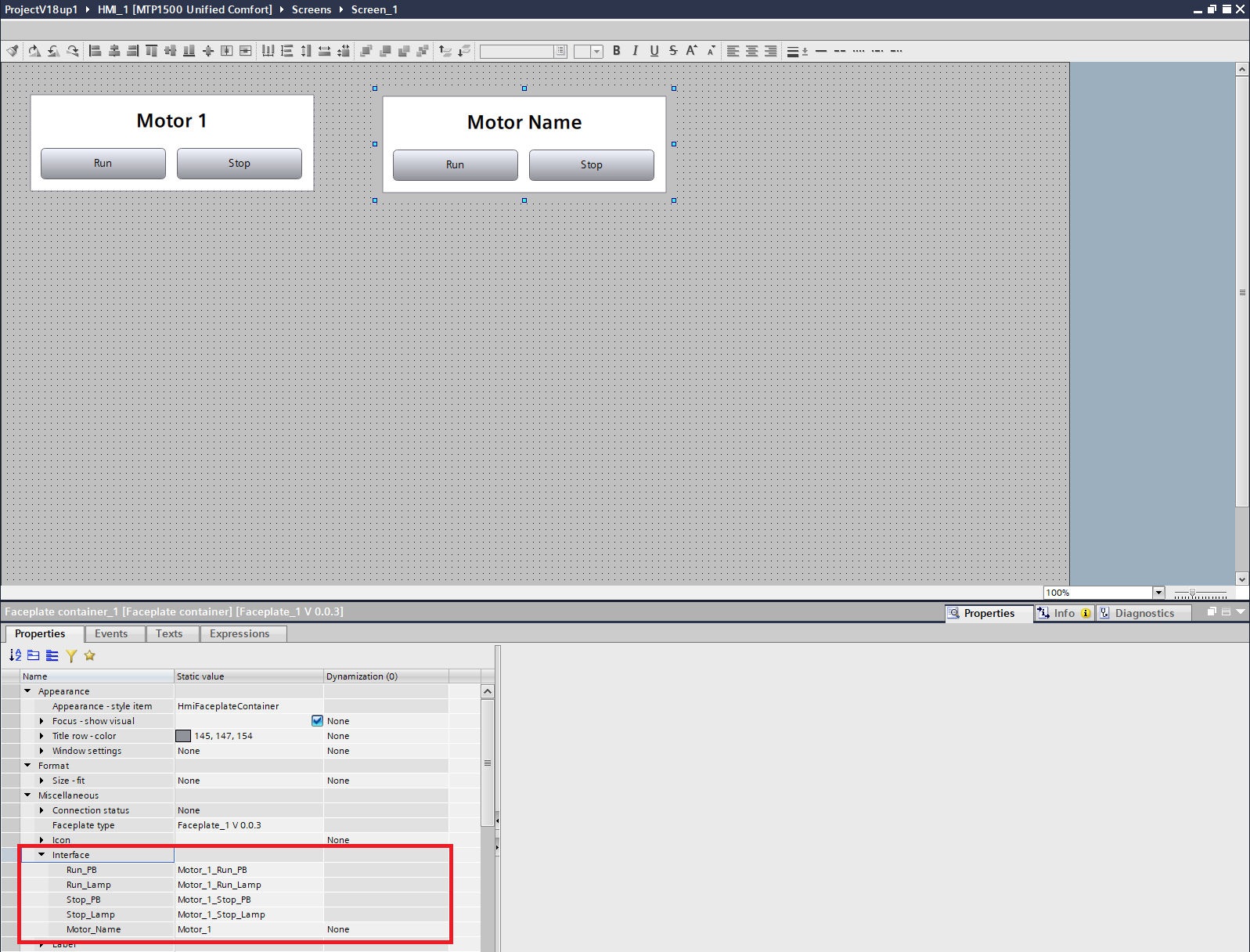Click the filter funnel icon in properties
Image resolution: width=1250 pixels, height=952 pixels.
pyautogui.click(x=71, y=655)
